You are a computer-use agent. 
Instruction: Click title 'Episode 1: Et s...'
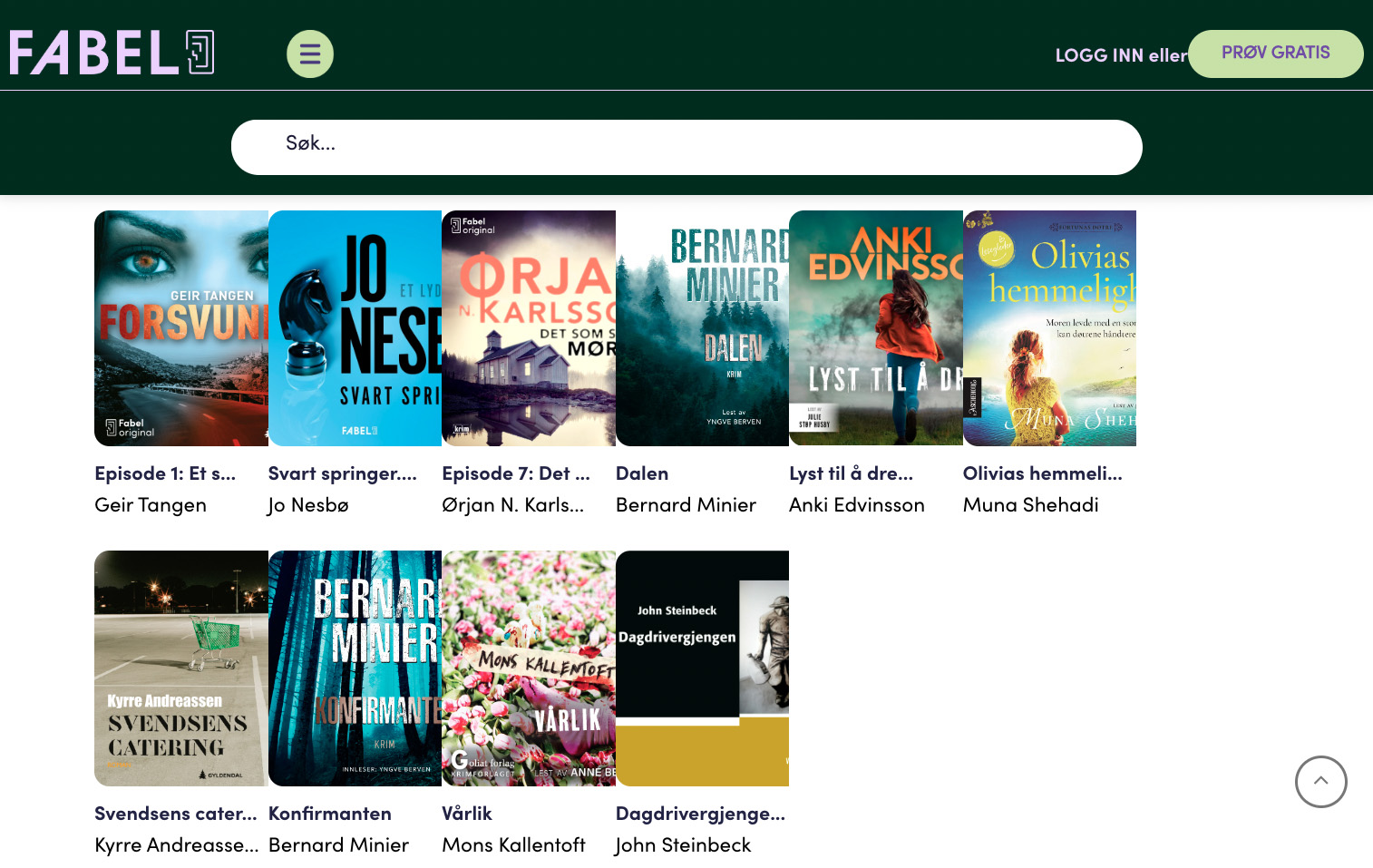click(165, 473)
